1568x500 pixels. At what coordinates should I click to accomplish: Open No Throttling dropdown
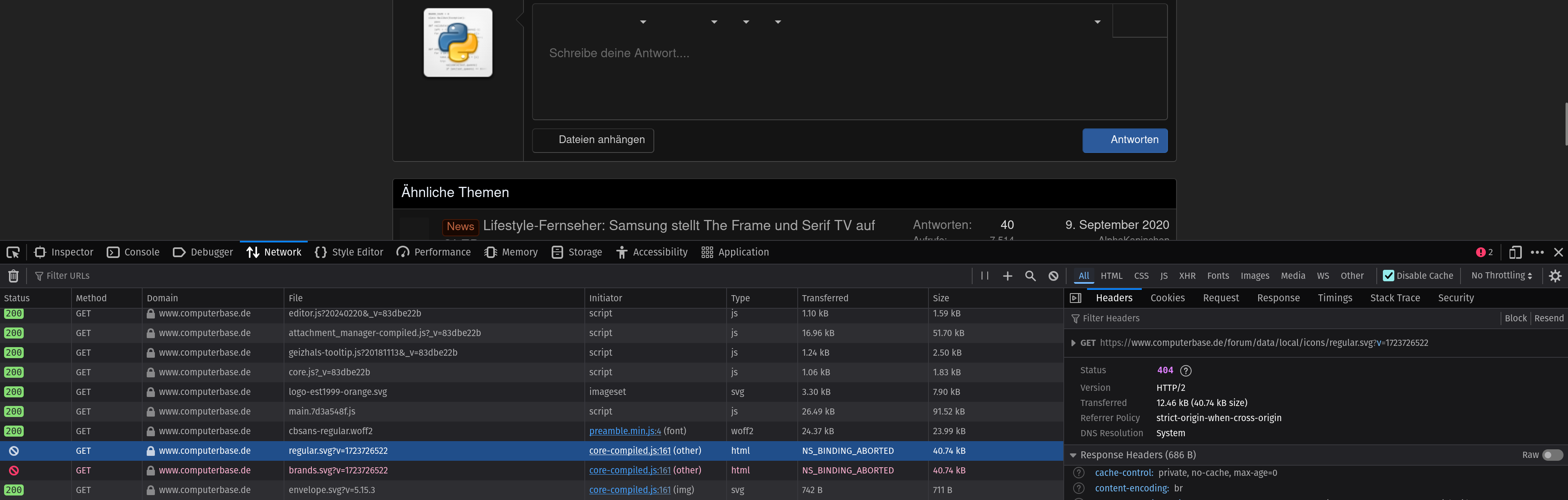click(x=1501, y=276)
